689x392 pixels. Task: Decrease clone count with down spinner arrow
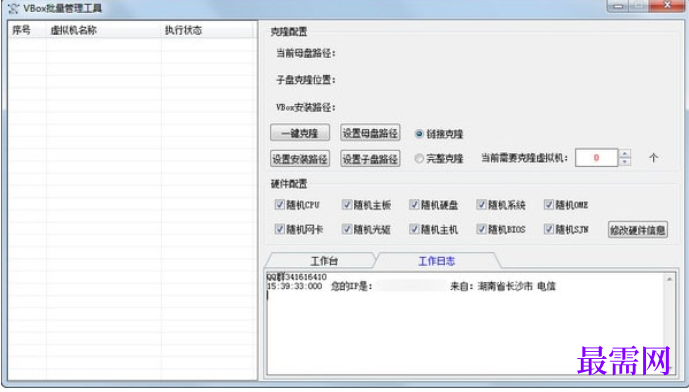625,162
